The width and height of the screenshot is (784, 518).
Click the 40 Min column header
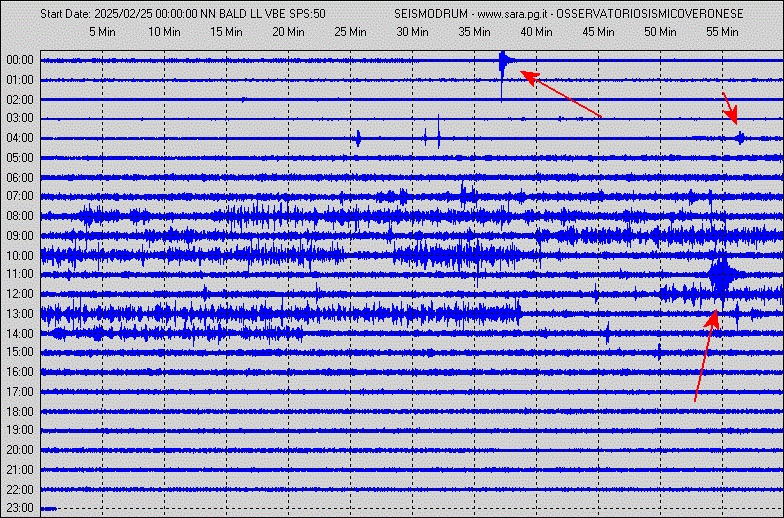coord(536,32)
